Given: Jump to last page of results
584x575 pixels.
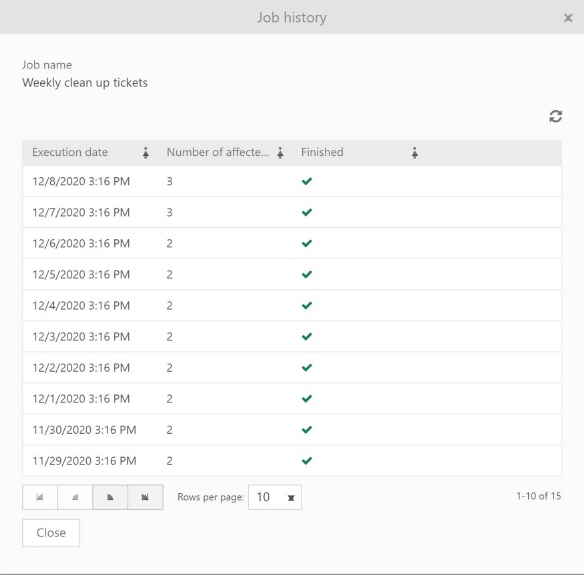Looking at the screenshot, I should (145, 497).
